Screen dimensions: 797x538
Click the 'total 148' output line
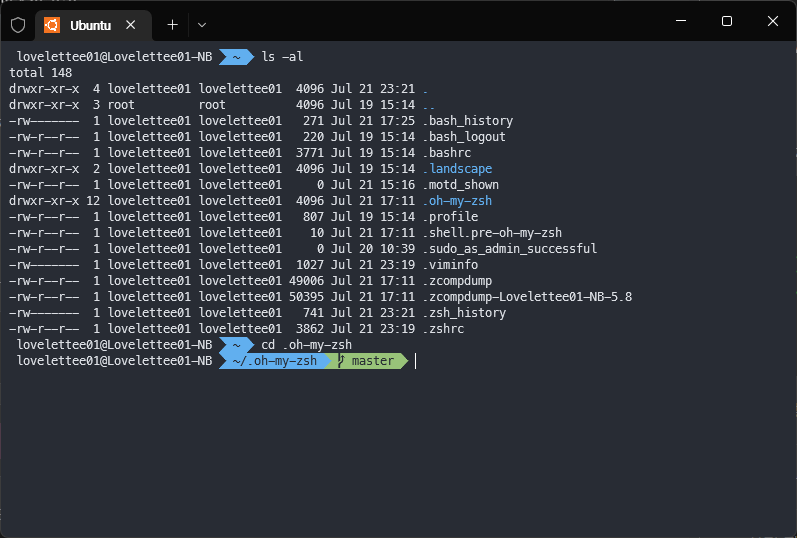[41, 73]
